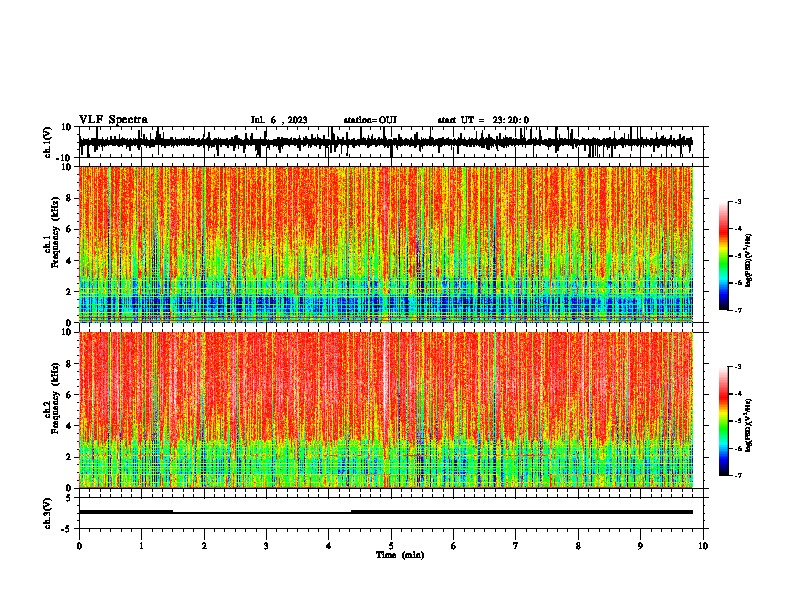792x612 pixels.
Task: Click the ch.2 "Frequency (kHz)" axis label
Action: click(x=55, y=398)
